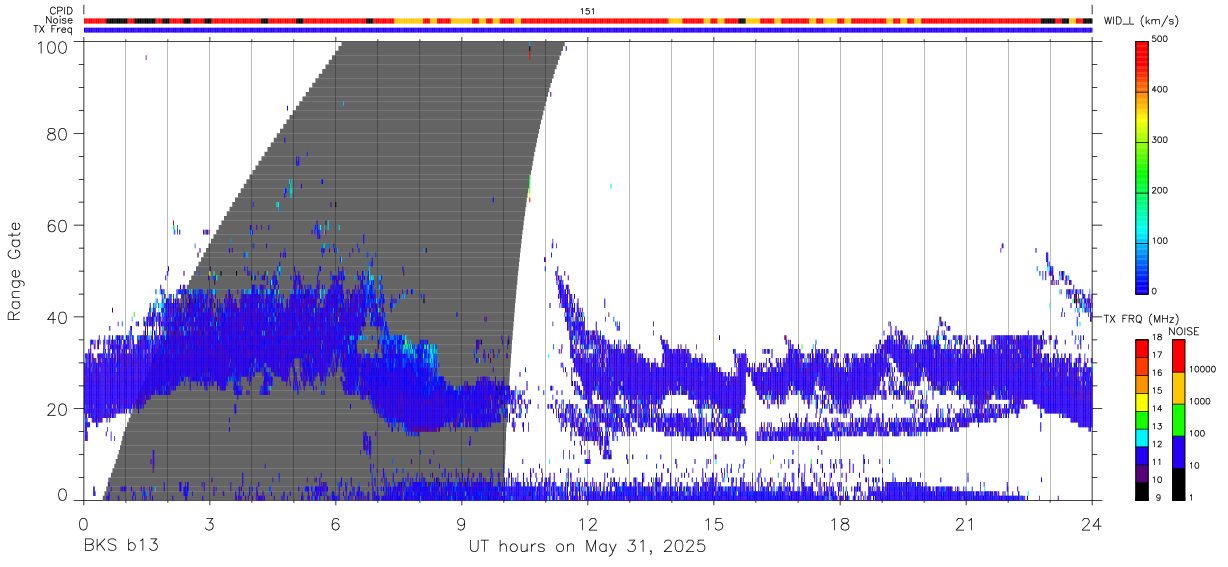
Task: Click the Noise row label
Action: [60, 20]
